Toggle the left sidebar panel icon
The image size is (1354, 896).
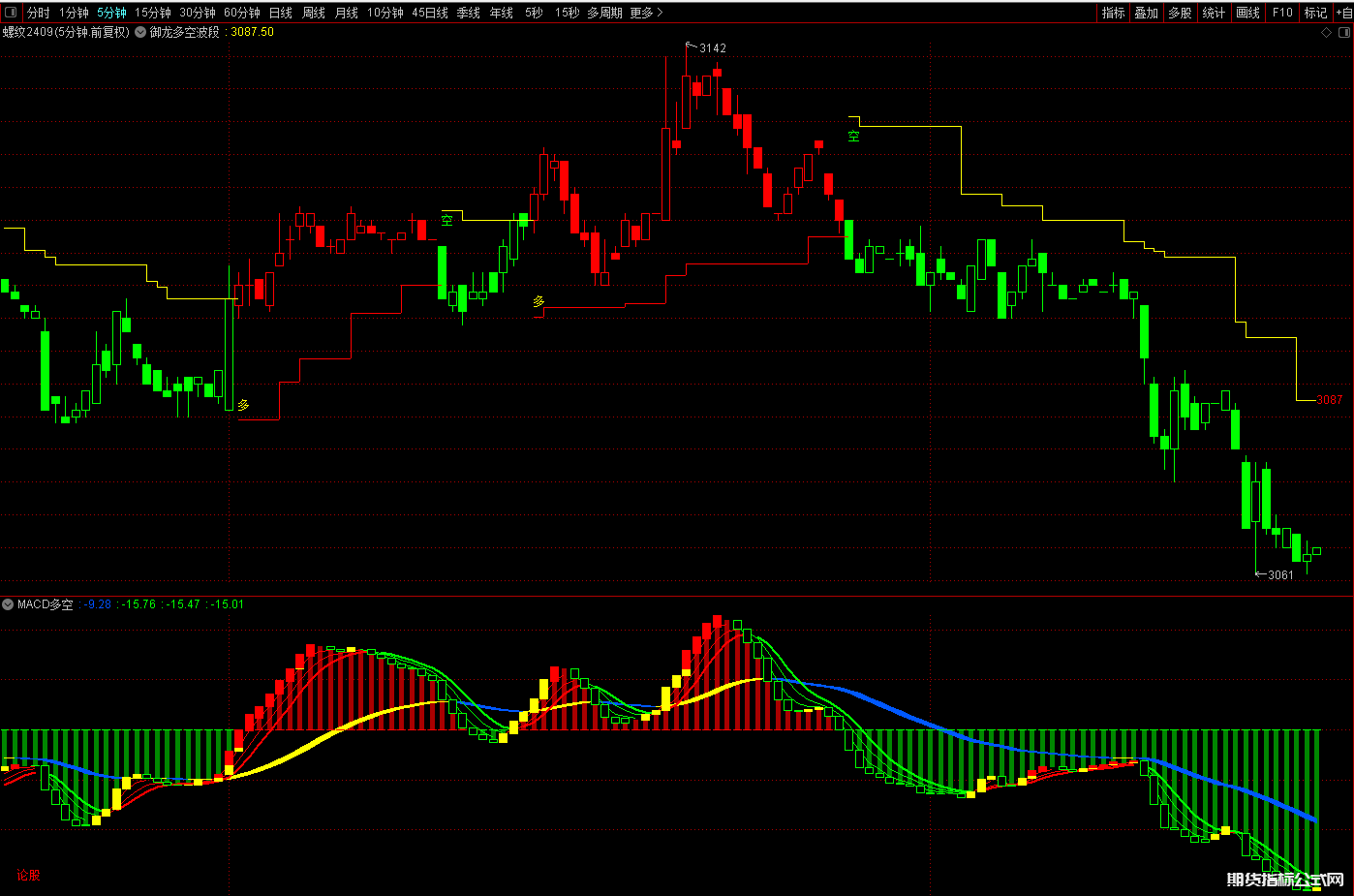pos(11,13)
